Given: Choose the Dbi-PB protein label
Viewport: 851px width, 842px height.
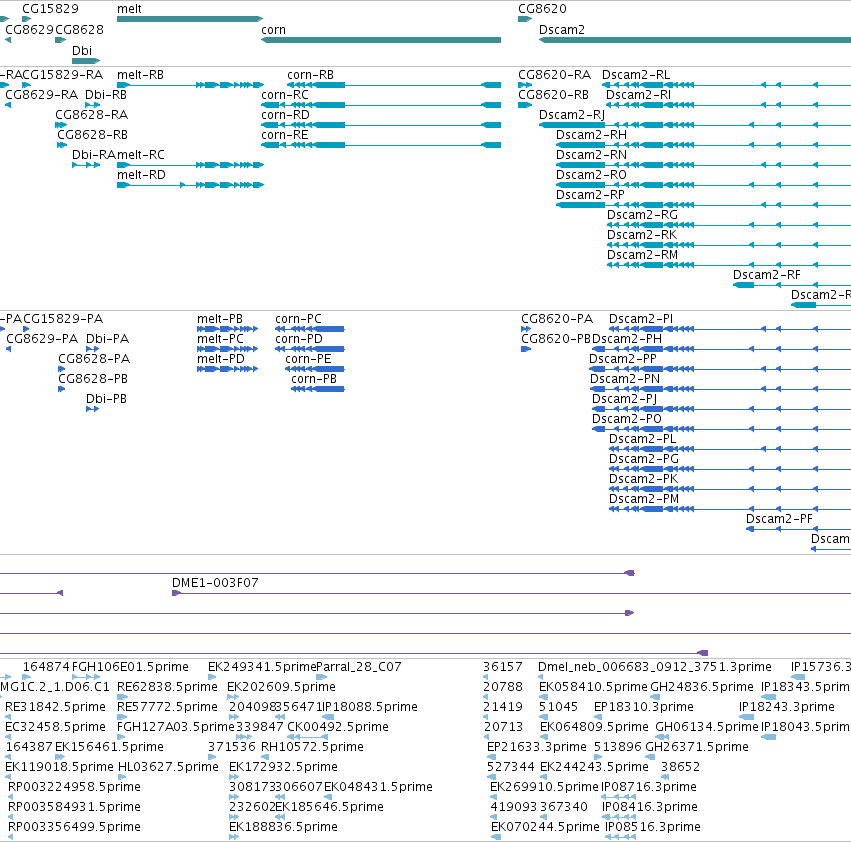Looking at the screenshot, I should (106, 400).
